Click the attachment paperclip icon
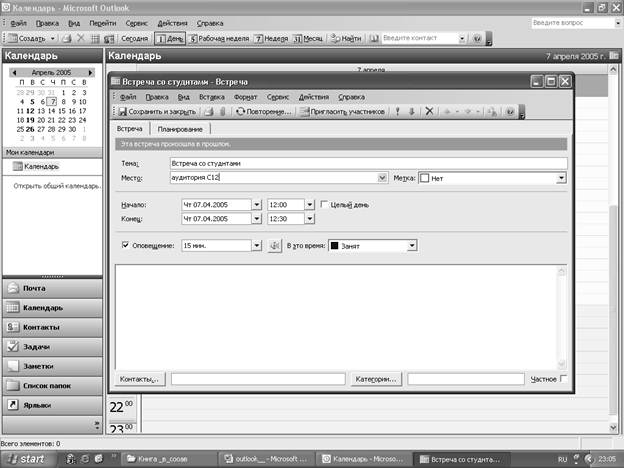This screenshot has width=624, height=468. coord(223,111)
